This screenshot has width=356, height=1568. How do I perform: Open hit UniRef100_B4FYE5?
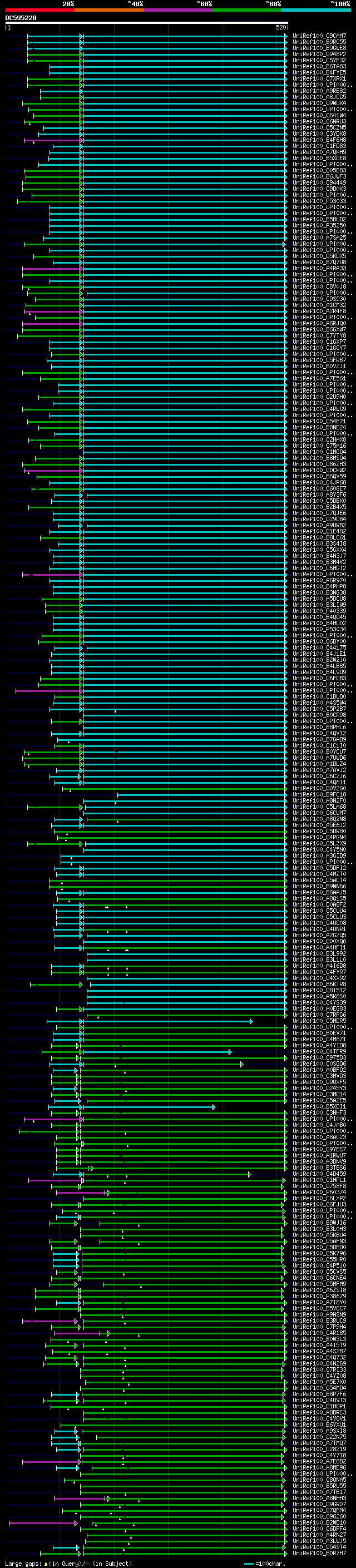click(x=319, y=72)
